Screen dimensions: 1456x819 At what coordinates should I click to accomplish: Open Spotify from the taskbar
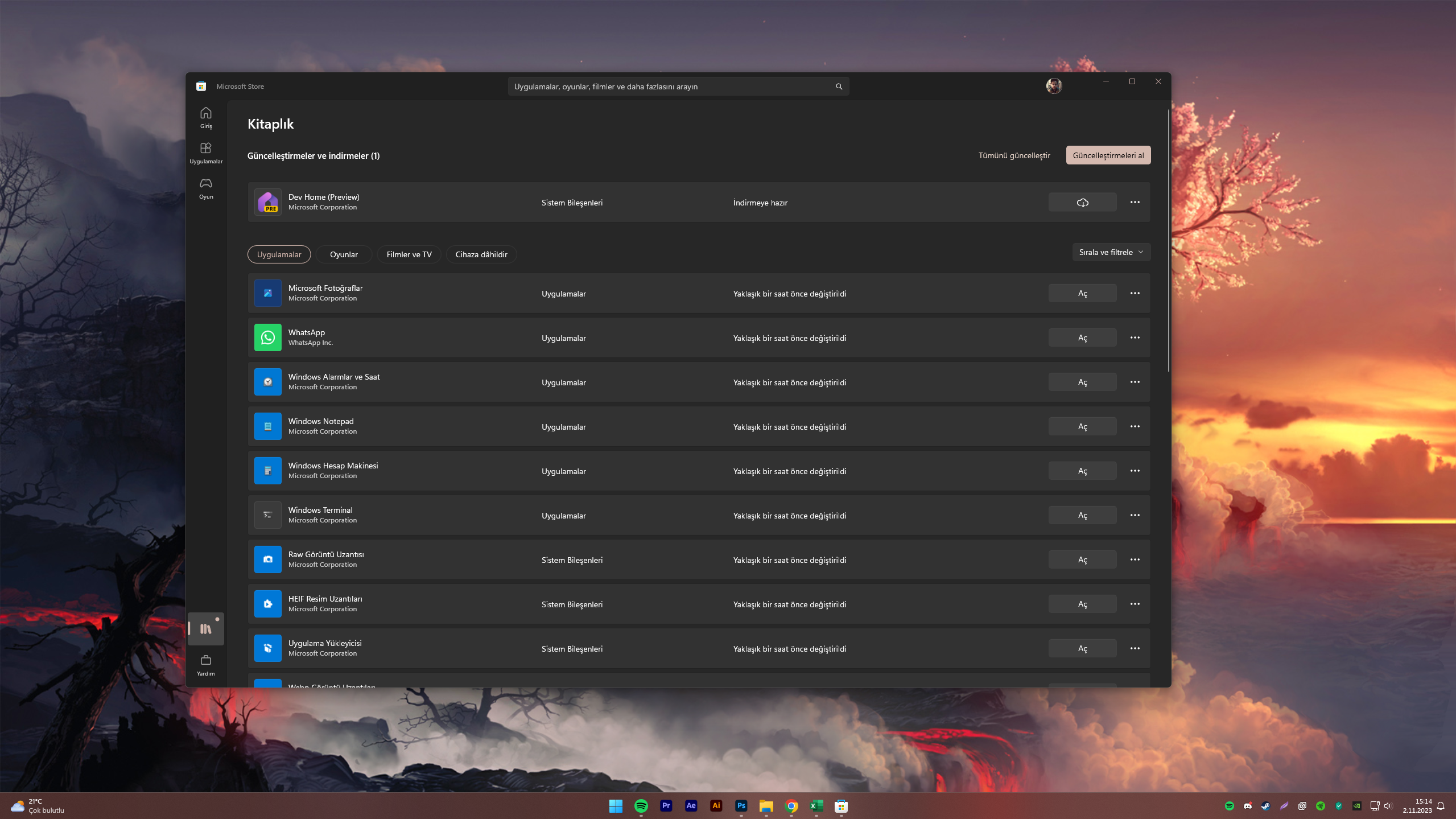coord(641,805)
